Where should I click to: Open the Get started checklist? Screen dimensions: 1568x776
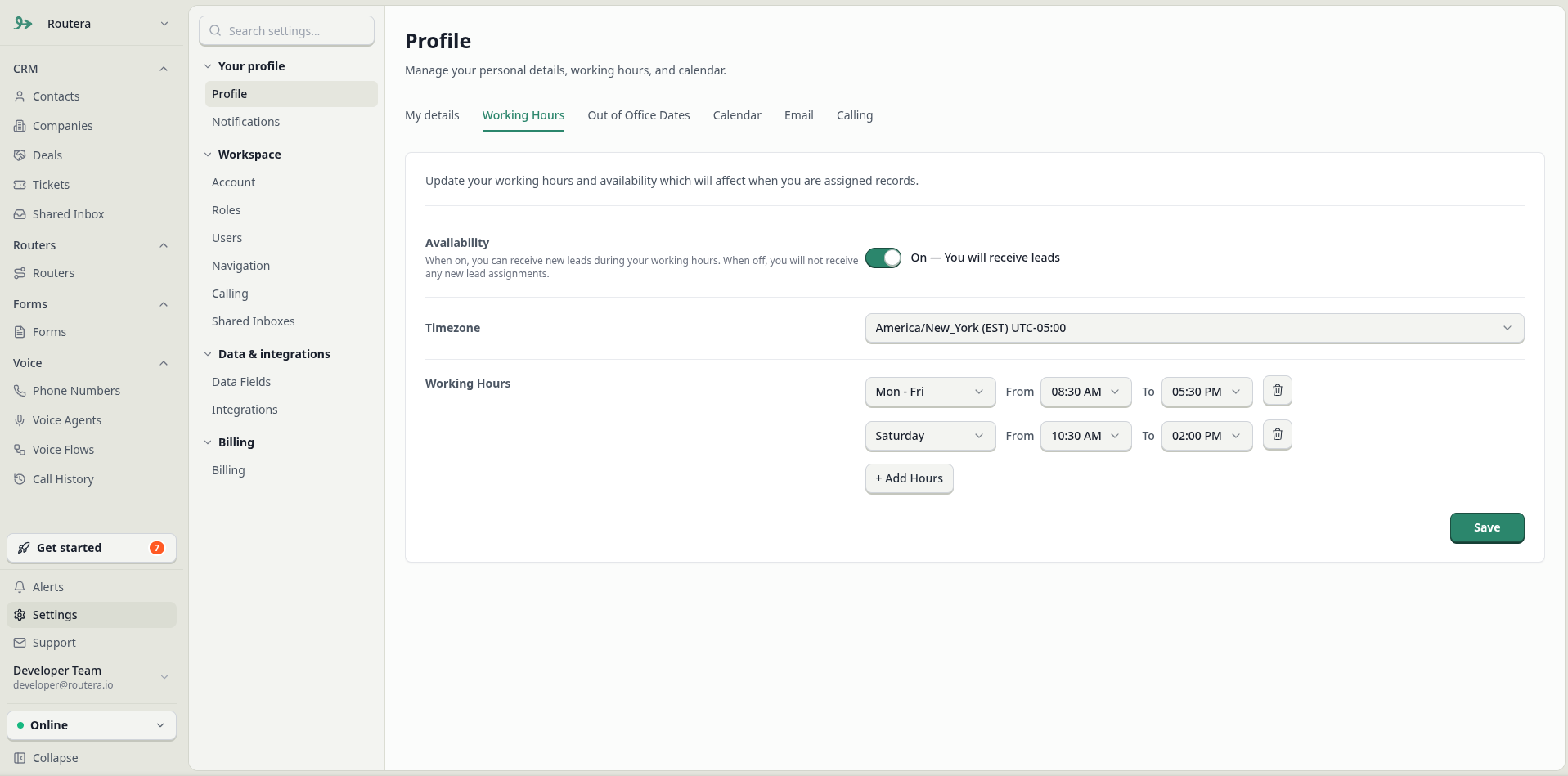[91, 548]
